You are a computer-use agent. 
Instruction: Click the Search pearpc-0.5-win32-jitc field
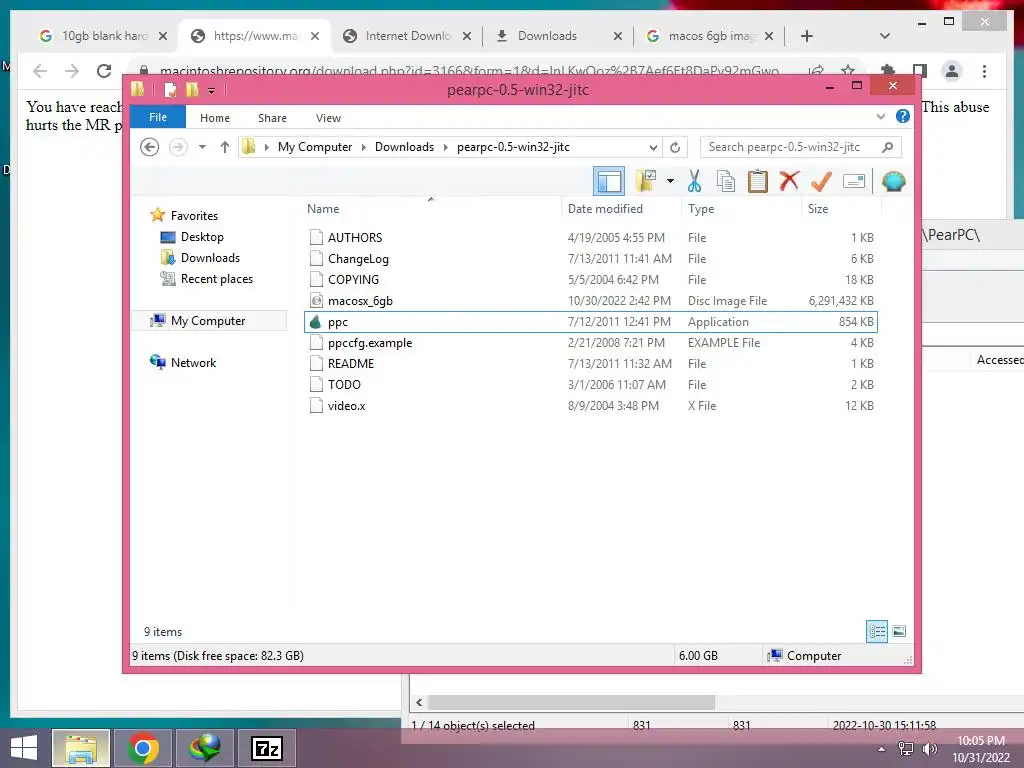(x=800, y=147)
